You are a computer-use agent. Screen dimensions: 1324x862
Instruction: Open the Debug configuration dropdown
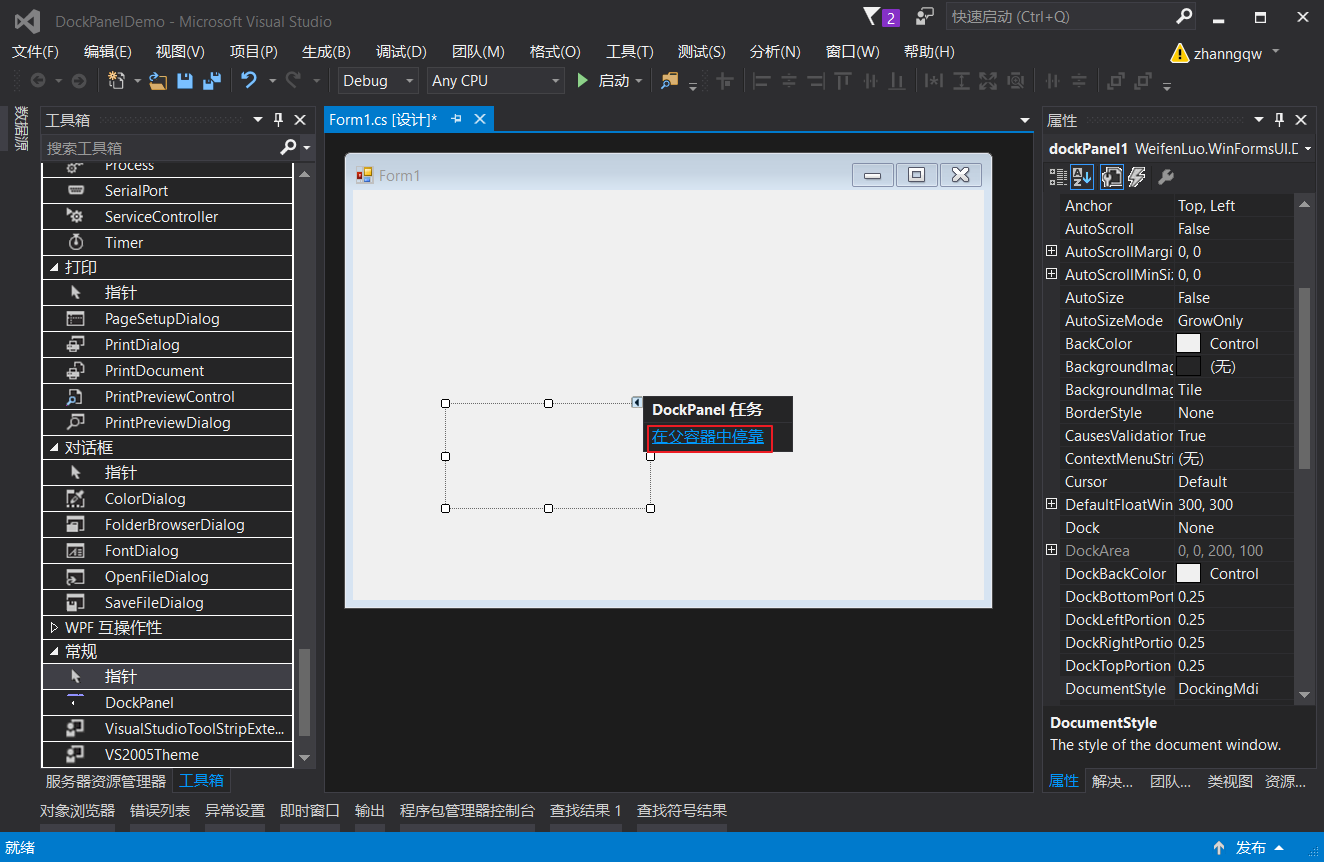point(408,81)
